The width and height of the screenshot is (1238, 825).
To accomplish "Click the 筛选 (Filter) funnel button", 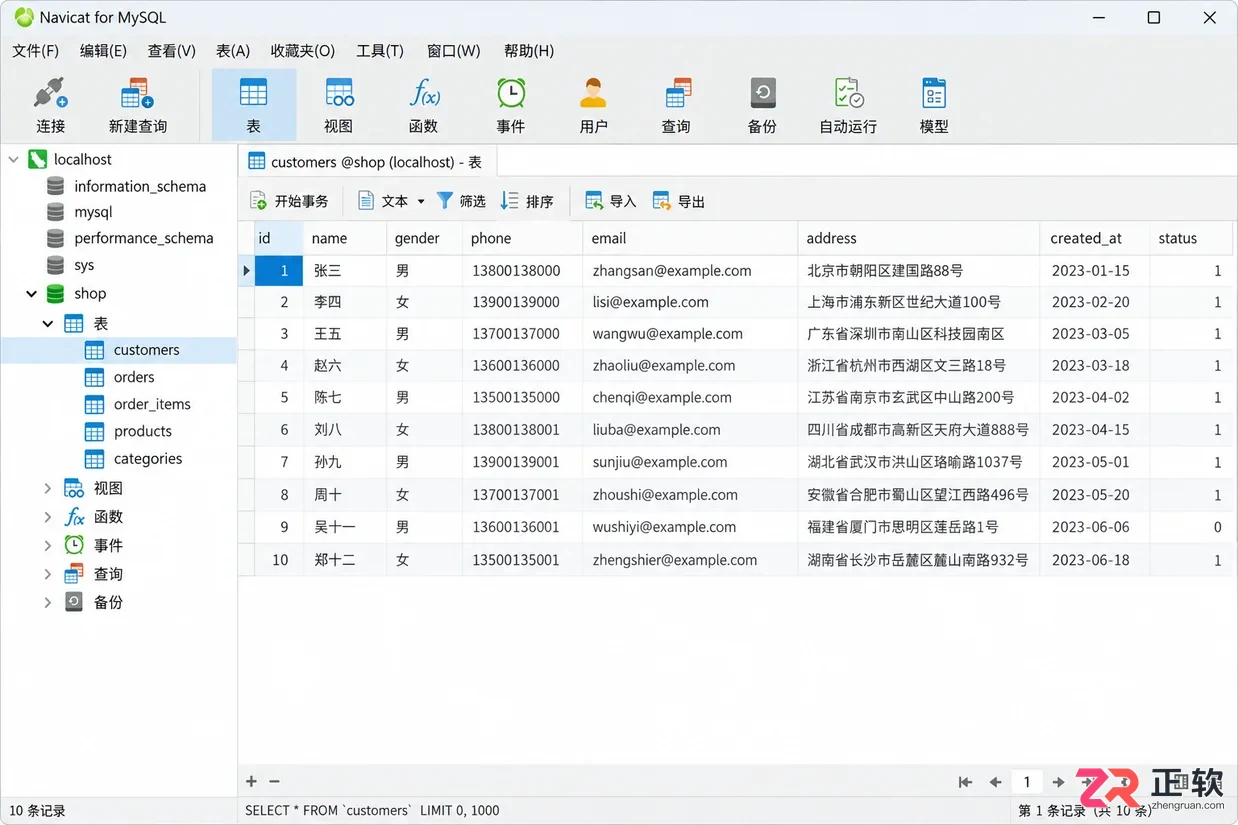I will (461, 201).
